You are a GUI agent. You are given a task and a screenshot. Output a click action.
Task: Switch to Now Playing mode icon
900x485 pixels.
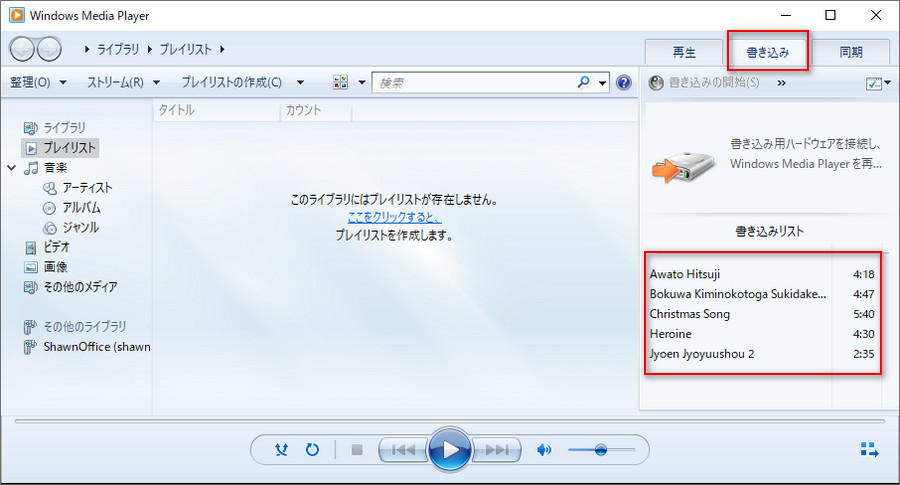click(x=869, y=450)
